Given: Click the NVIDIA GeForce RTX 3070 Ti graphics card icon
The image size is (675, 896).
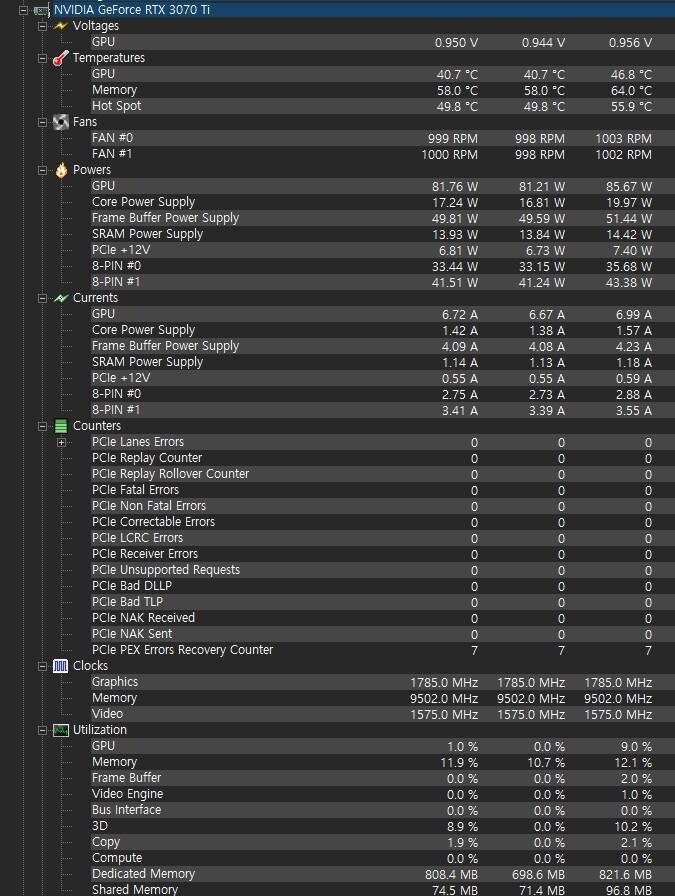Looking at the screenshot, I should [41, 10].
